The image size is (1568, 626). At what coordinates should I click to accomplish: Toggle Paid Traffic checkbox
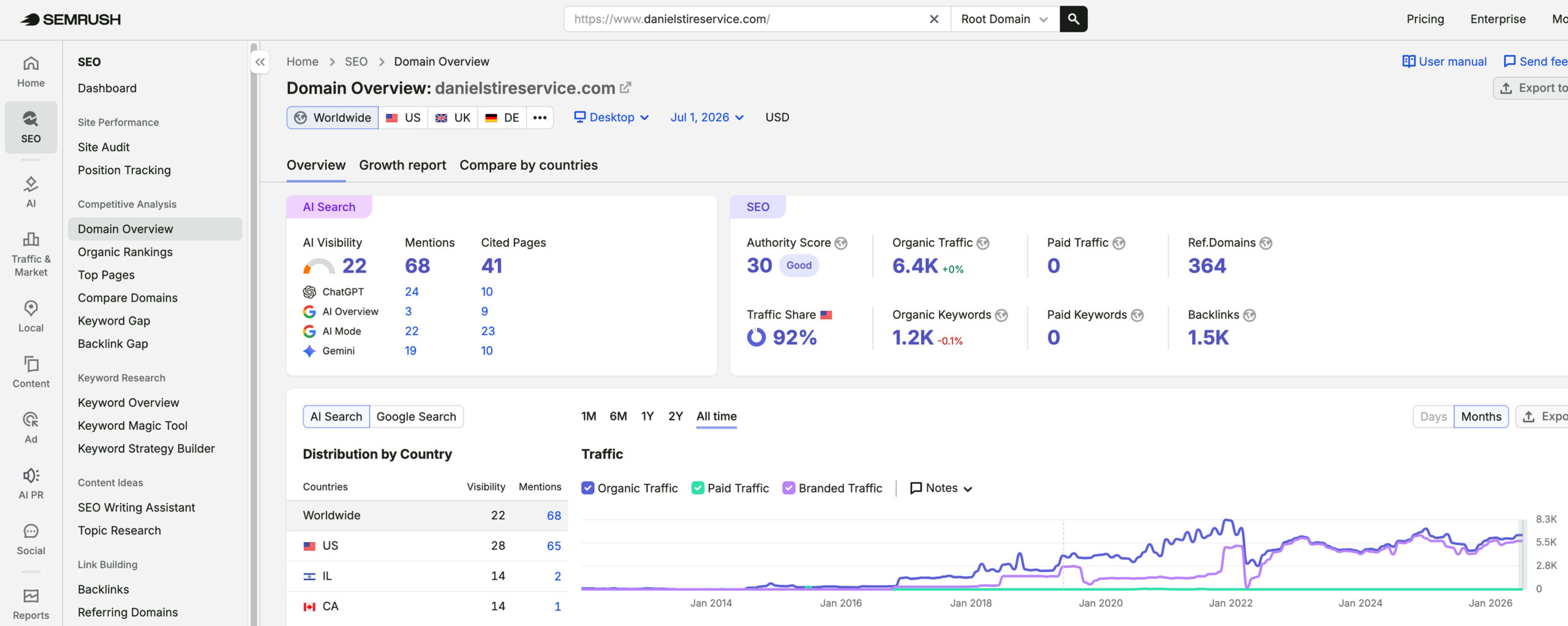[698, 488]
